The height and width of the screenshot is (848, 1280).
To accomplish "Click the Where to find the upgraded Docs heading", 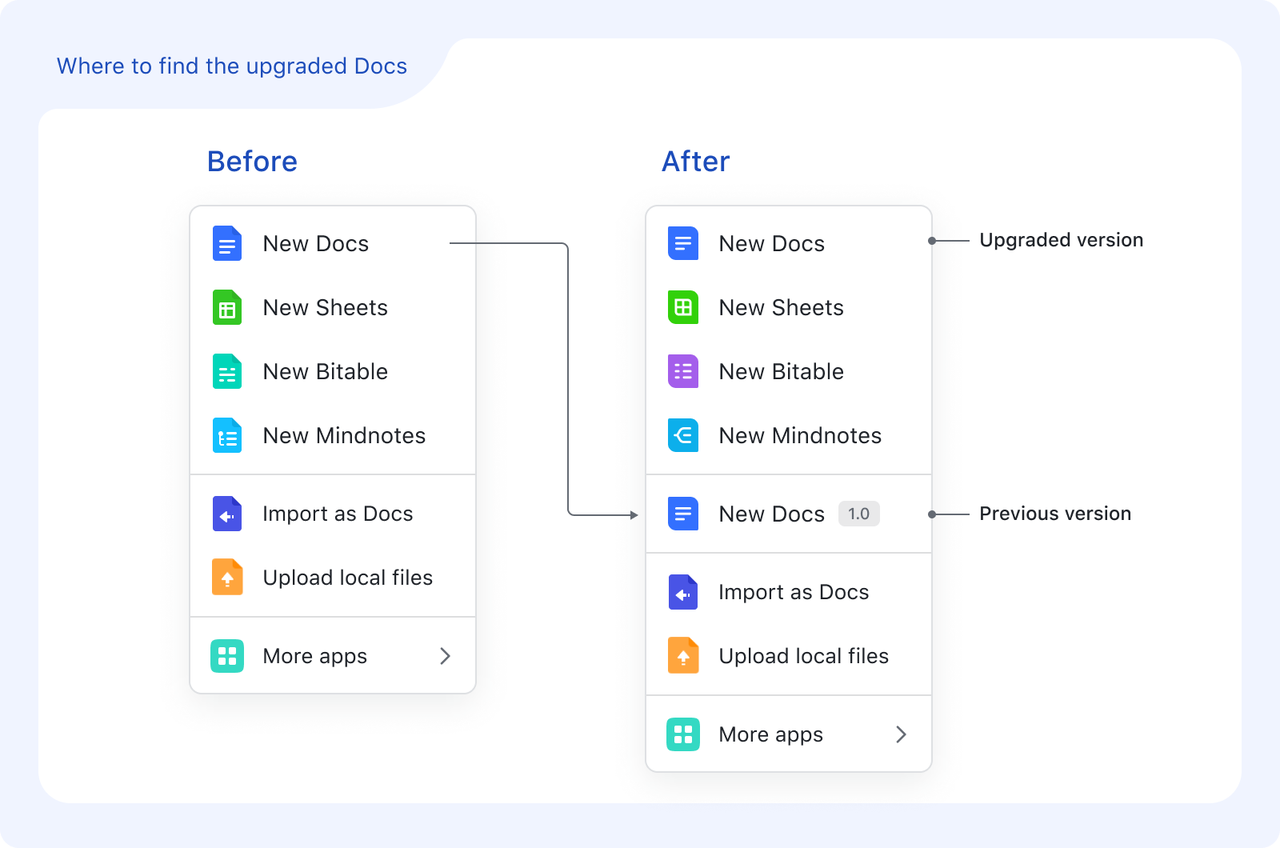I will coord(232,67).
